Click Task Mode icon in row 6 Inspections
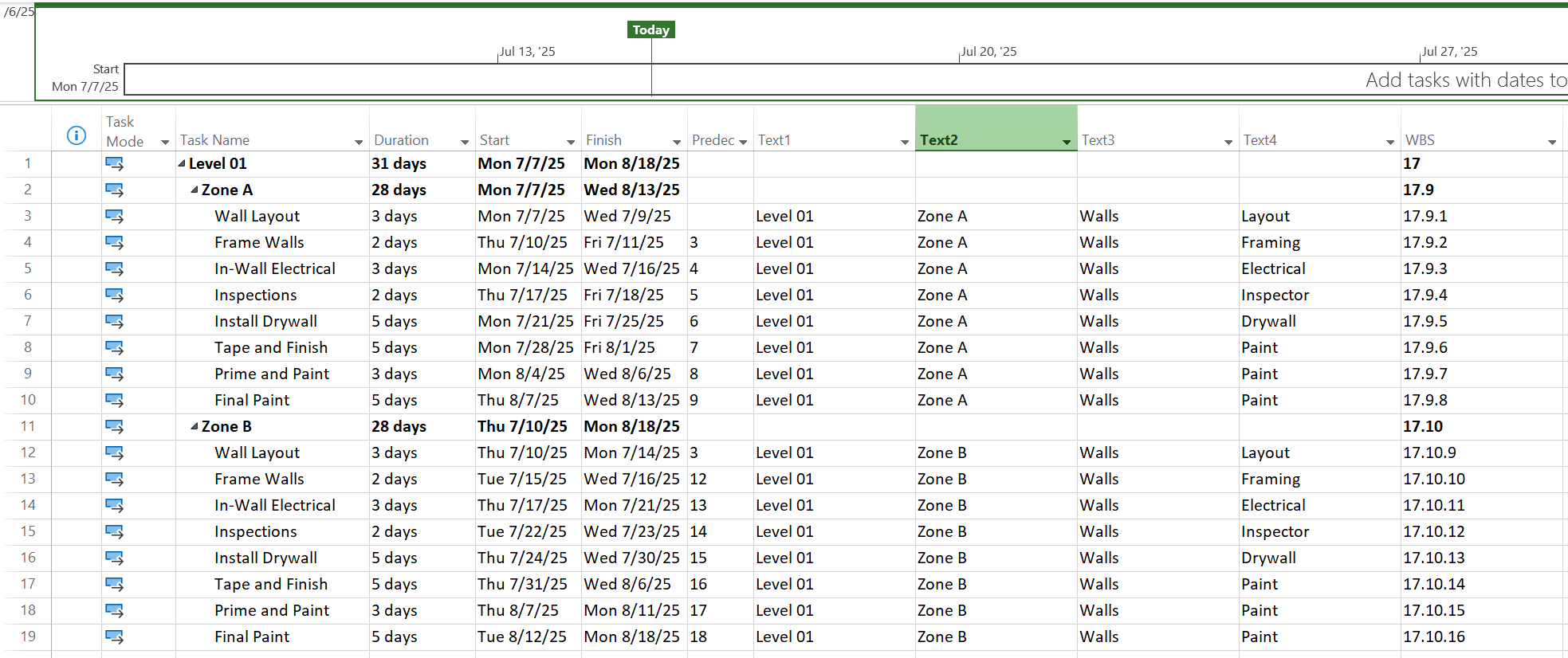Viewport: 1568px width, 658px height. click(115, 295)
